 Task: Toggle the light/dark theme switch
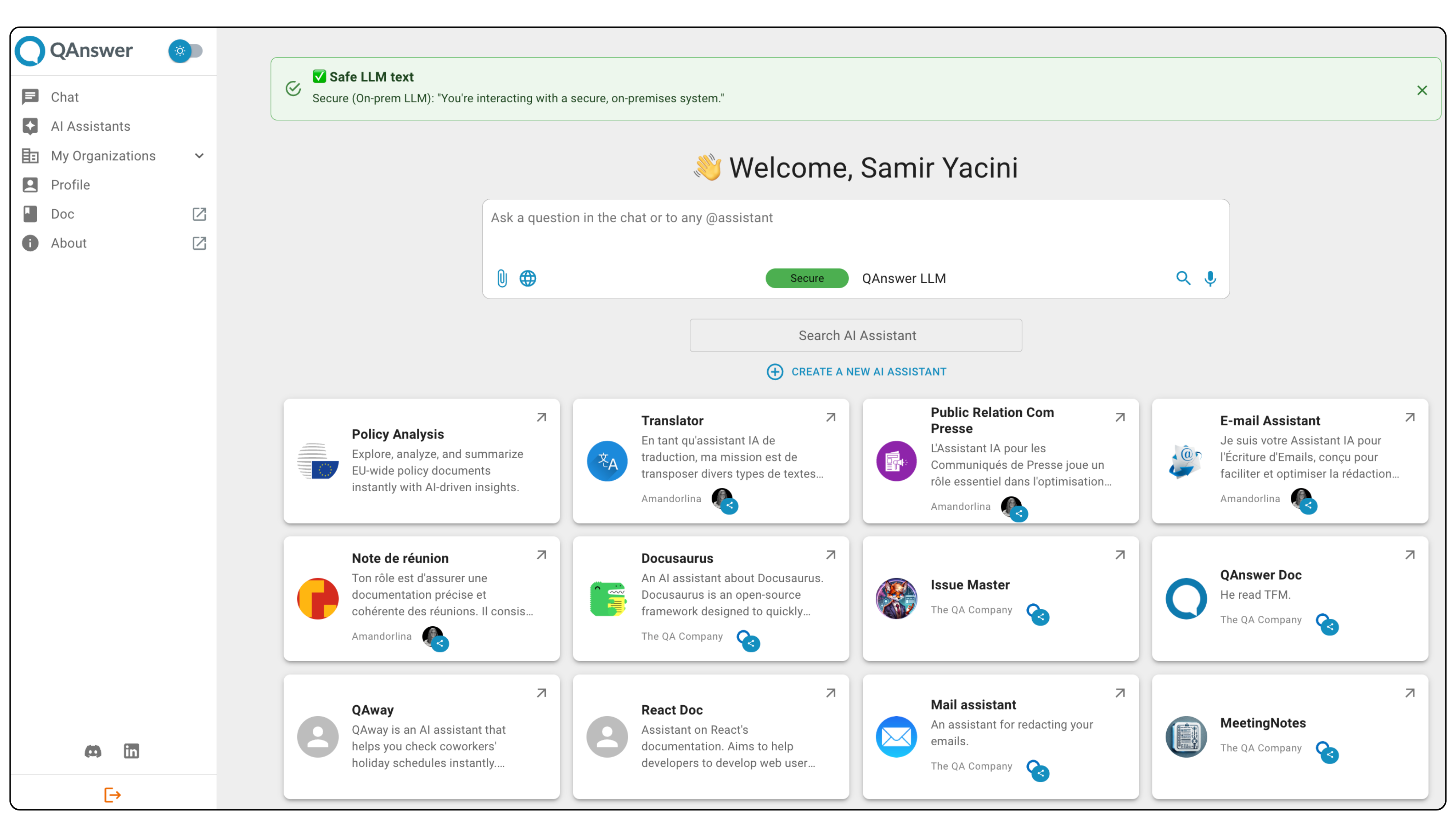(x=185, y=51)
